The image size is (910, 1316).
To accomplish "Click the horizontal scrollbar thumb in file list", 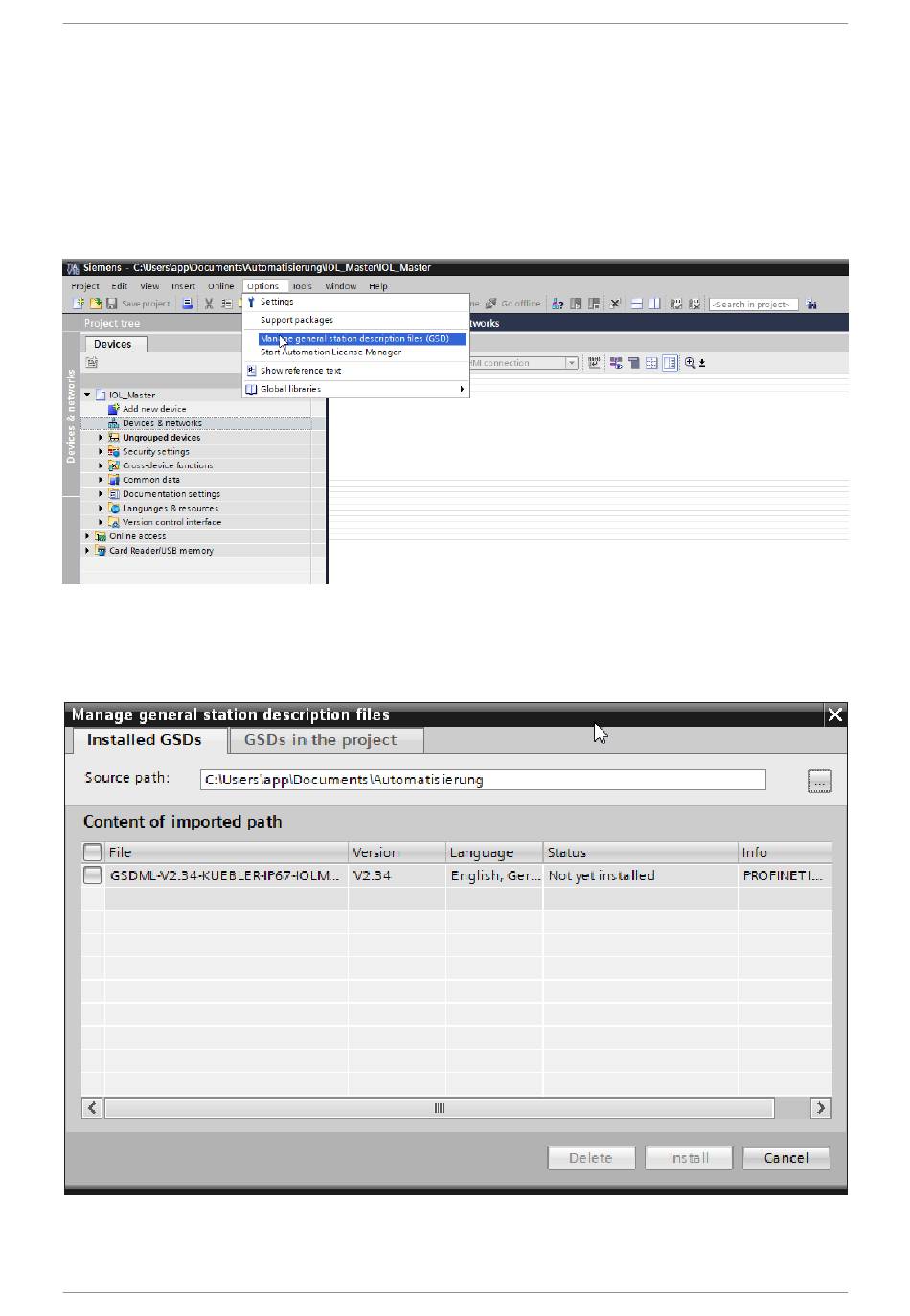I will 439,1108.
